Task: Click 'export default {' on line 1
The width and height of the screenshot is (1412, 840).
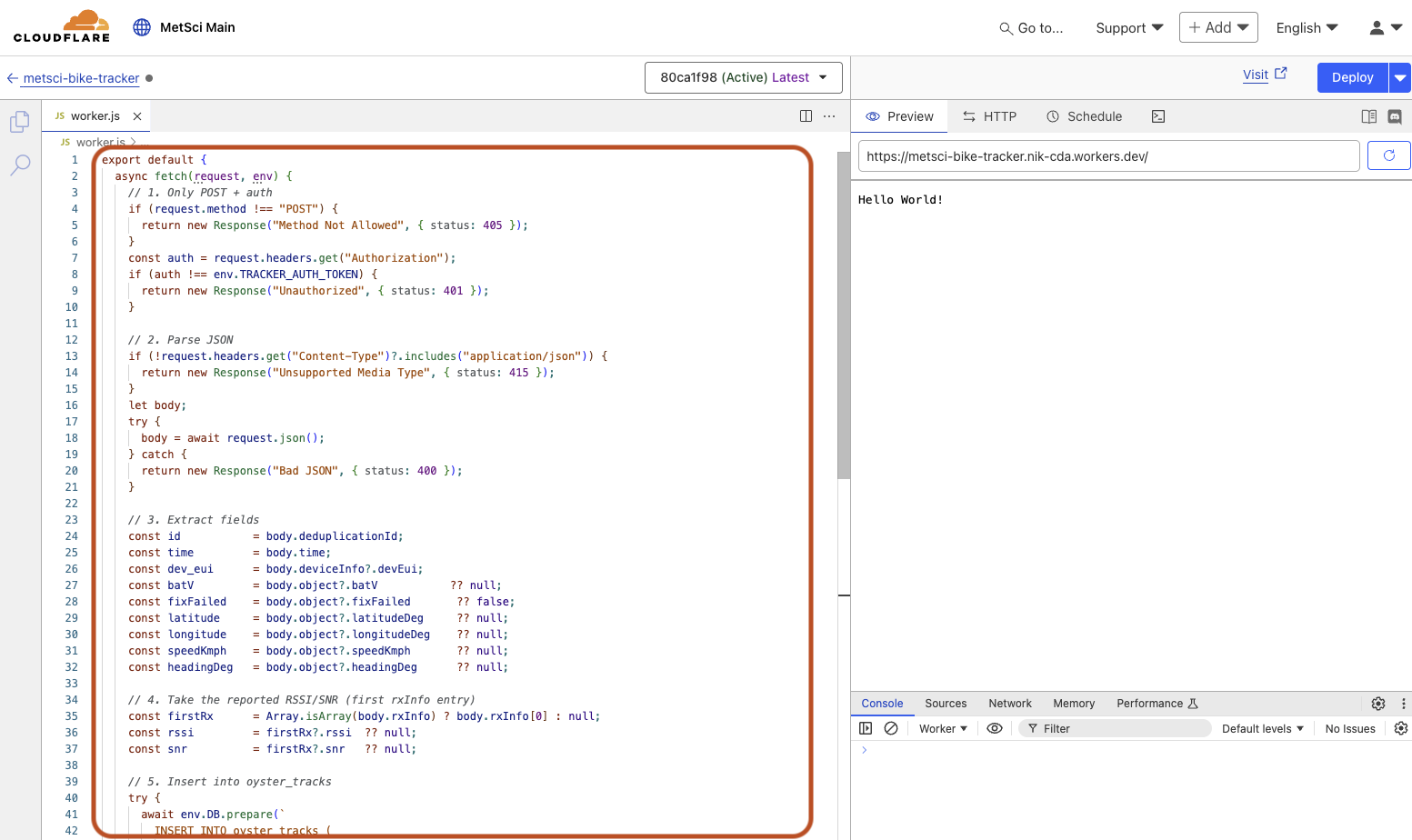Action: 155,160
